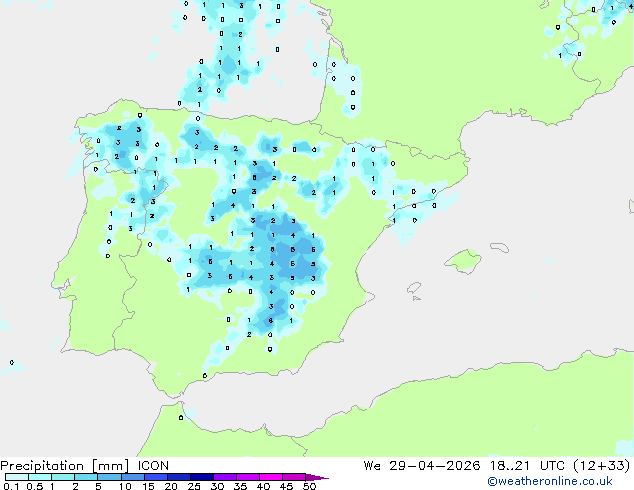Click the '25' legend value
Image resolution: width=634 pixels, height=490 pixels.
[x=194, y=486]
